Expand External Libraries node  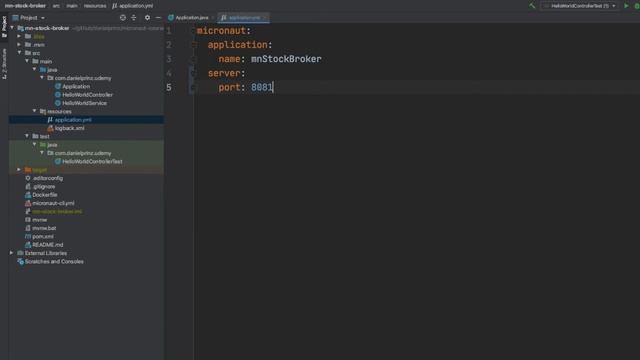(x=12, y=253)
